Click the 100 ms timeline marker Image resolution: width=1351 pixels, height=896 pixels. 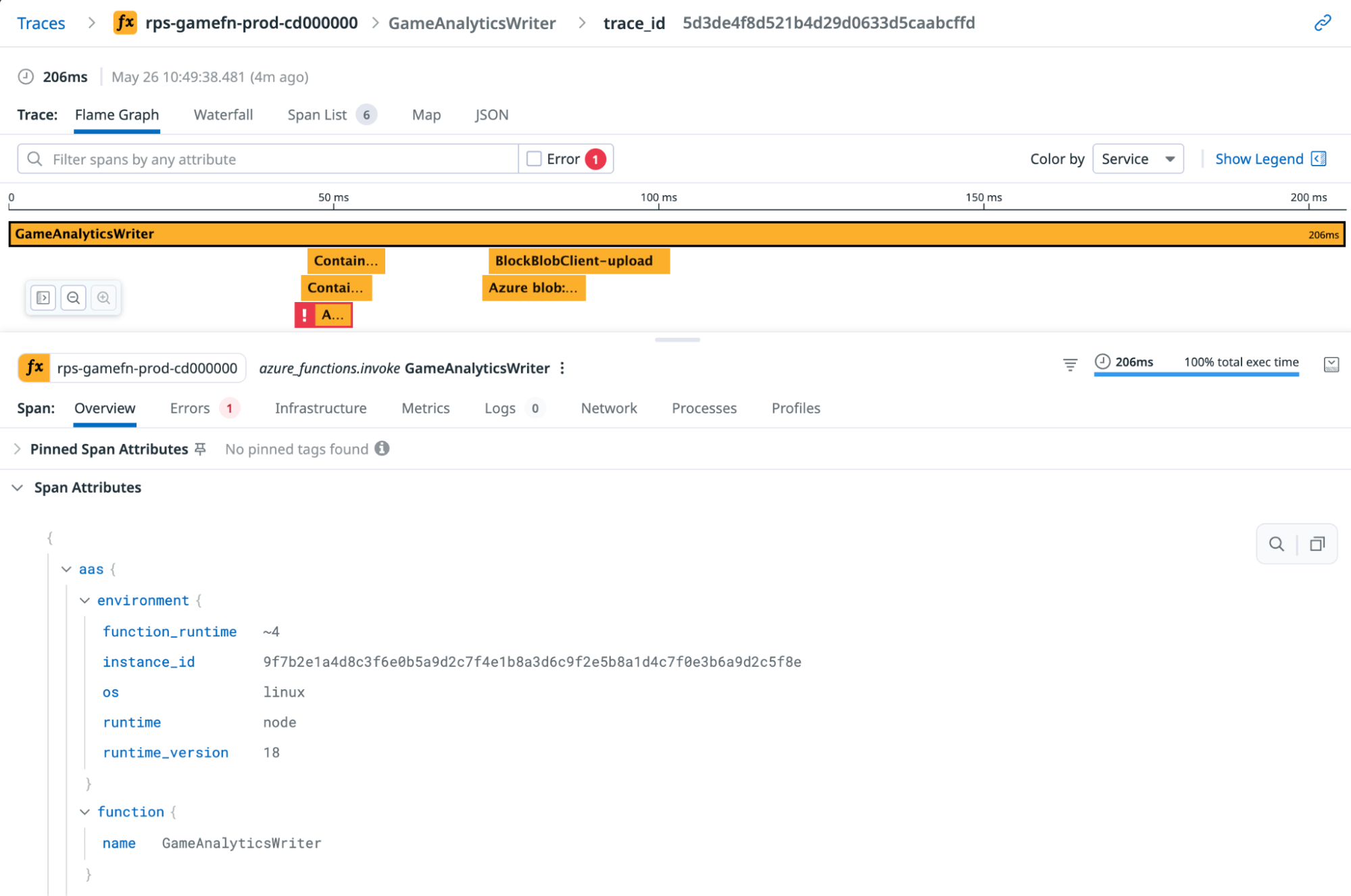tap(658, 197)
